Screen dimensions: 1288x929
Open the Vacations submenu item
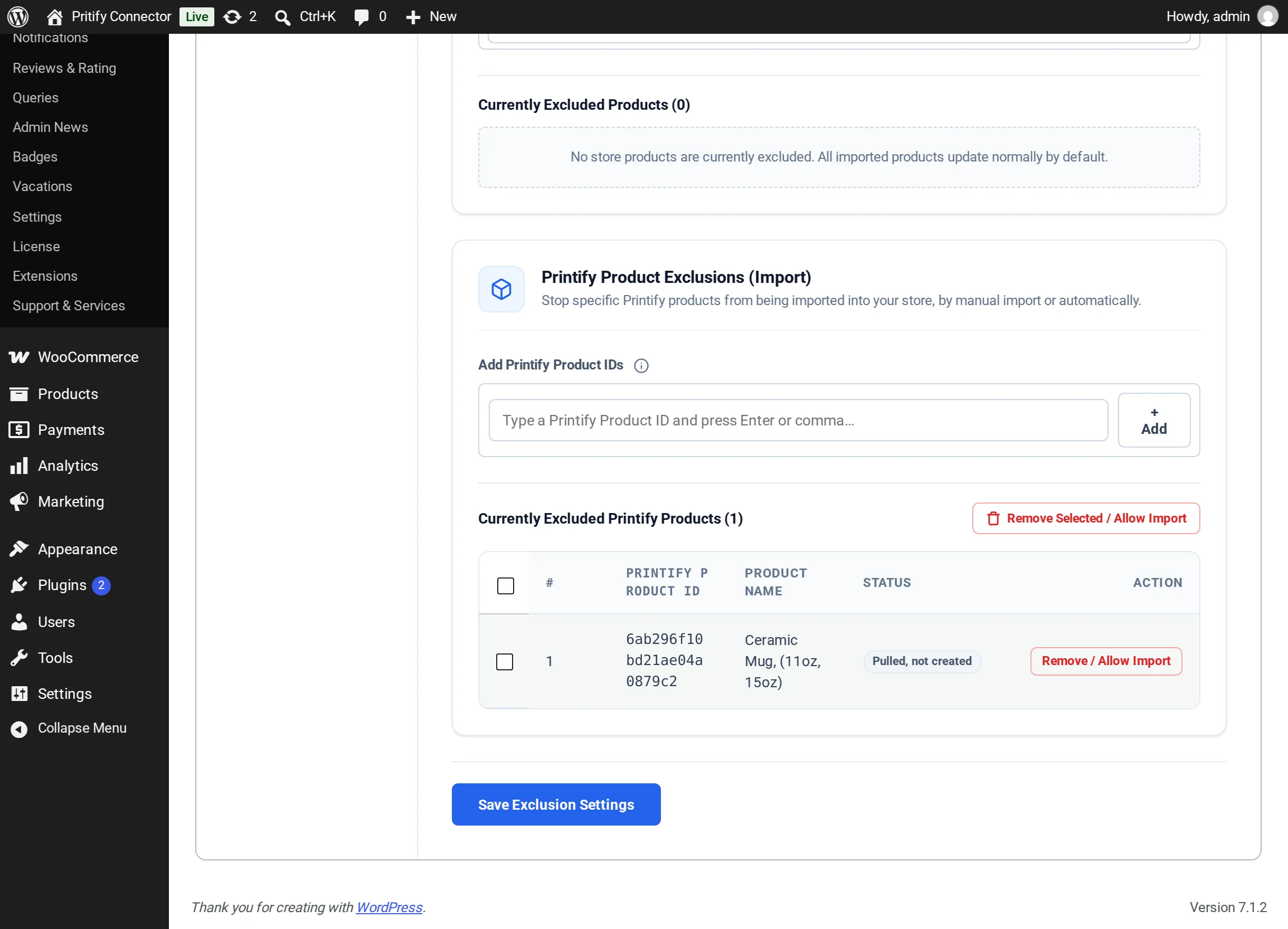[x=42, y=186]
